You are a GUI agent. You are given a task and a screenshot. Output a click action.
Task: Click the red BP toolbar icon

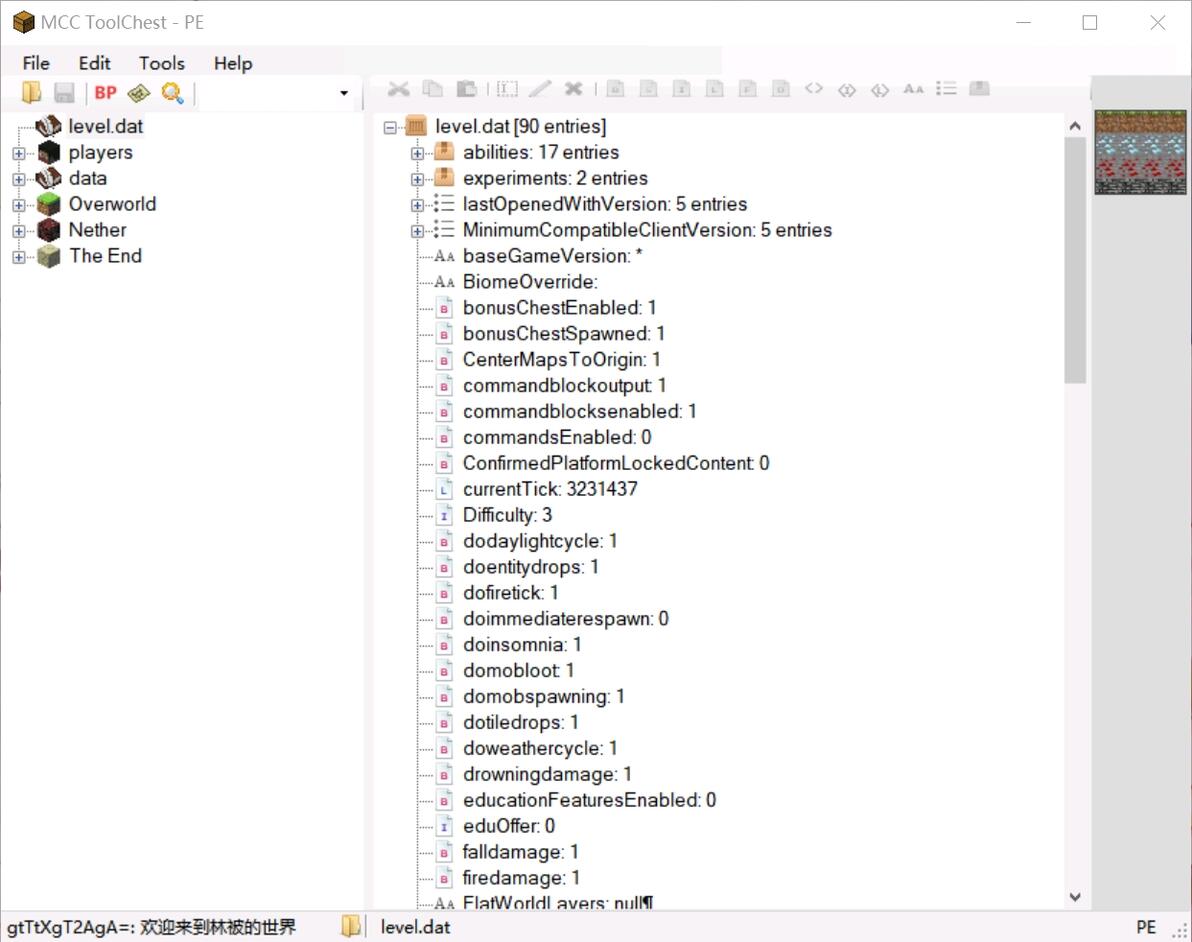click(105, 93)
